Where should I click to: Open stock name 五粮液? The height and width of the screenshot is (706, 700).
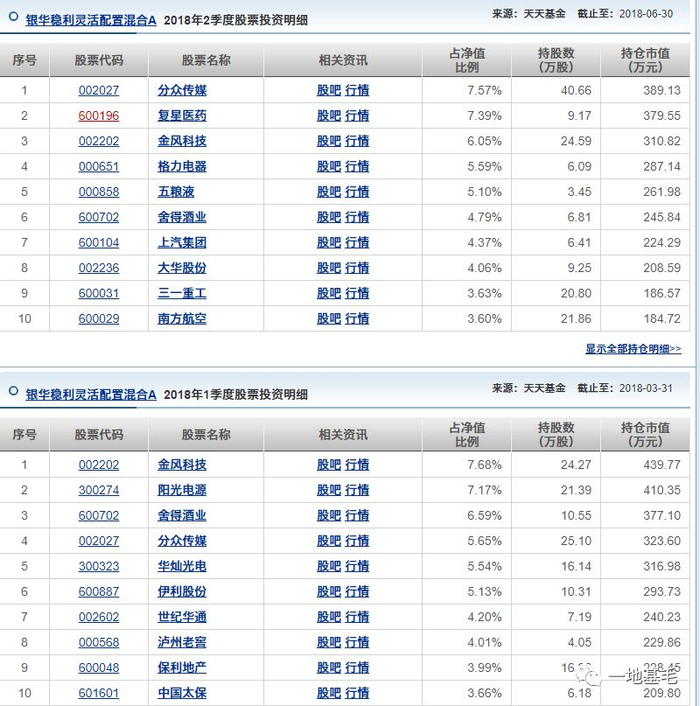tap(176, 192)
